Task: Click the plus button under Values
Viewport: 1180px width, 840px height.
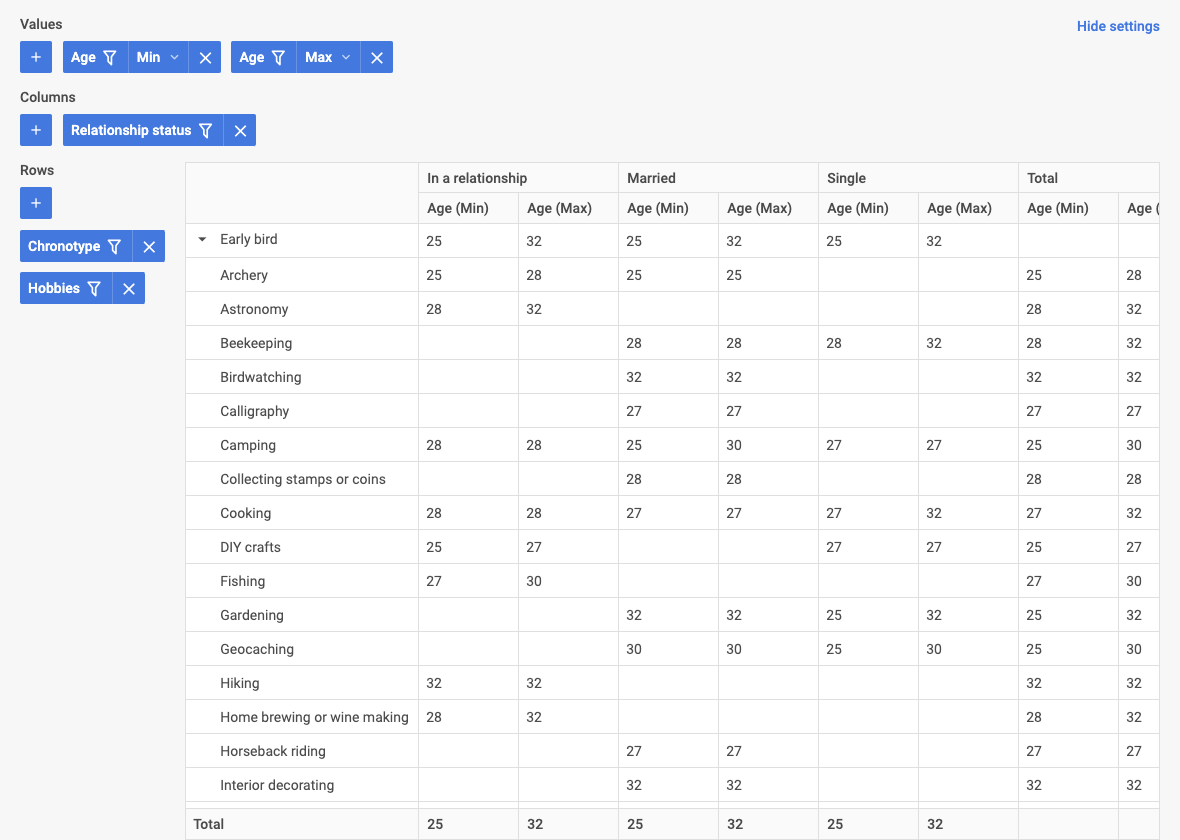Action: [36, 57]
